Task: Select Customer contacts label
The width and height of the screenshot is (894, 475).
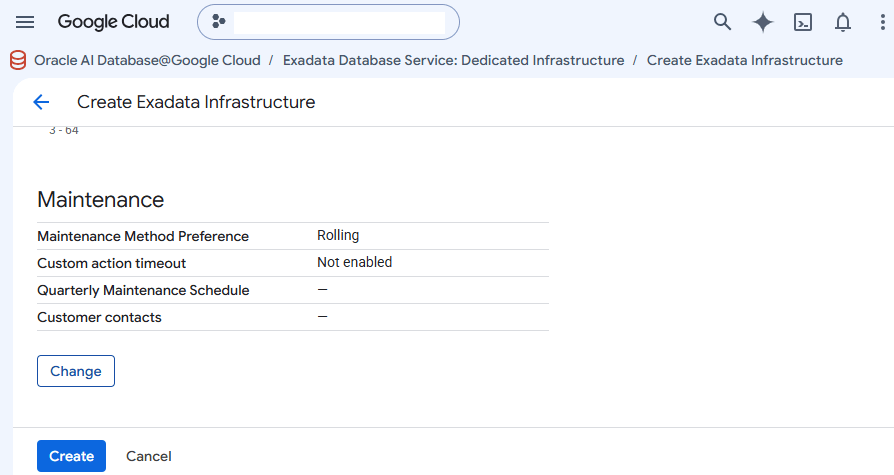Action: click(99, 318)
